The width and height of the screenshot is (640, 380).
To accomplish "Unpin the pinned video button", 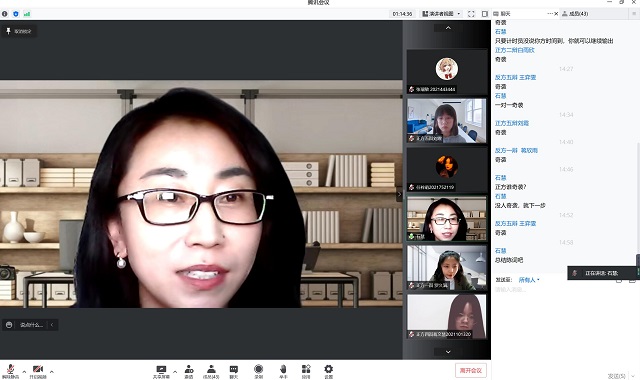I will pos(19,31).
